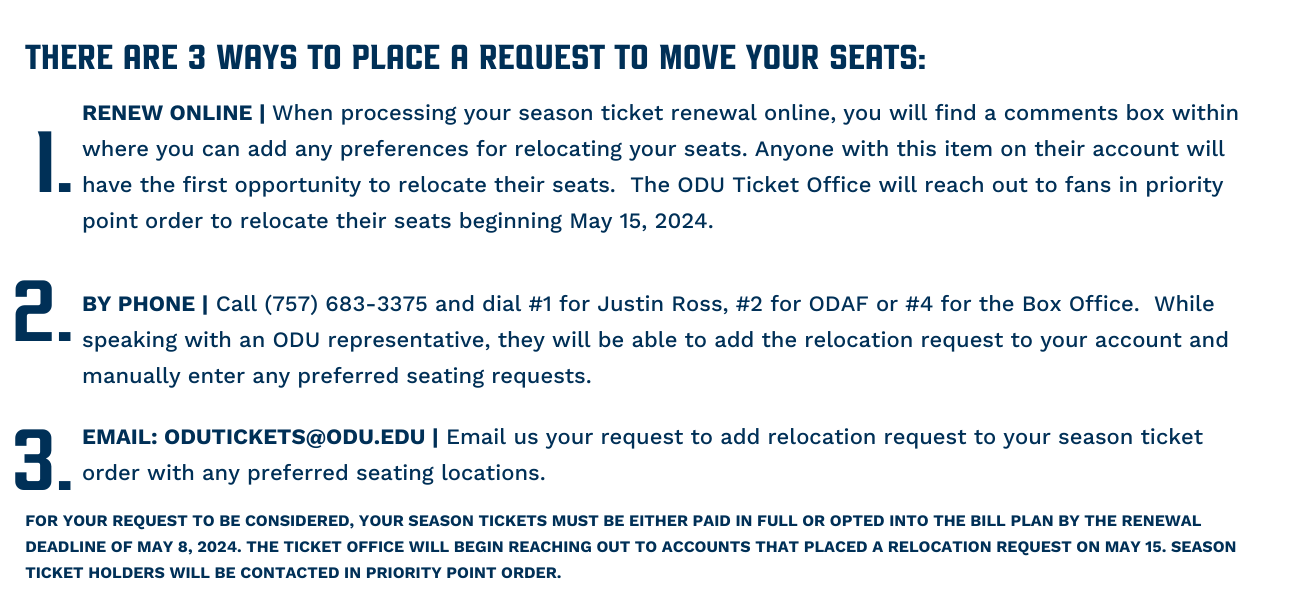1289x600 pixels.
Task: Click 'ODU representative' text in step two
Action: tap(380, 340)
